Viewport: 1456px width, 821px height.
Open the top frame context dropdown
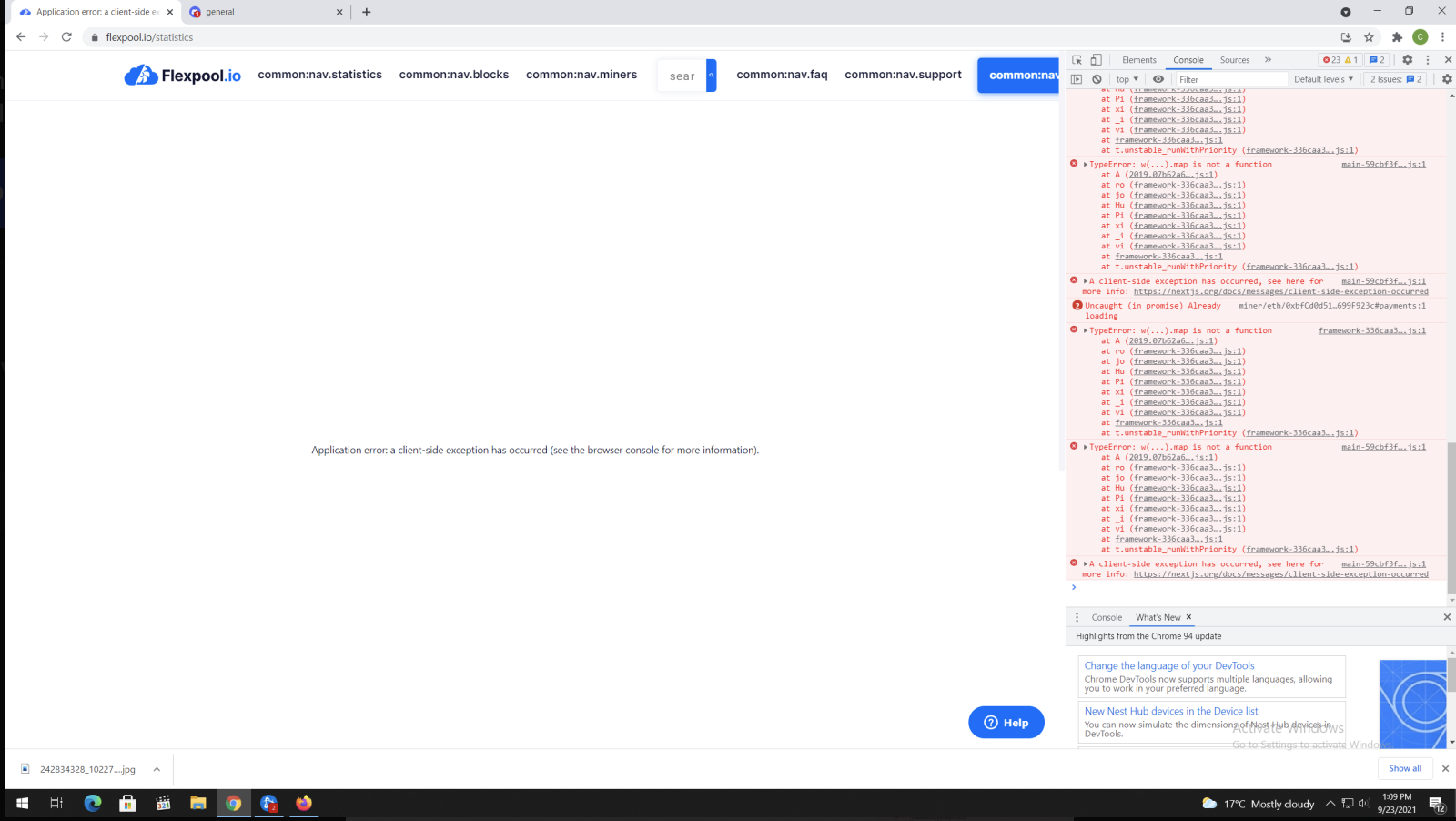[x=1126, y=79]
